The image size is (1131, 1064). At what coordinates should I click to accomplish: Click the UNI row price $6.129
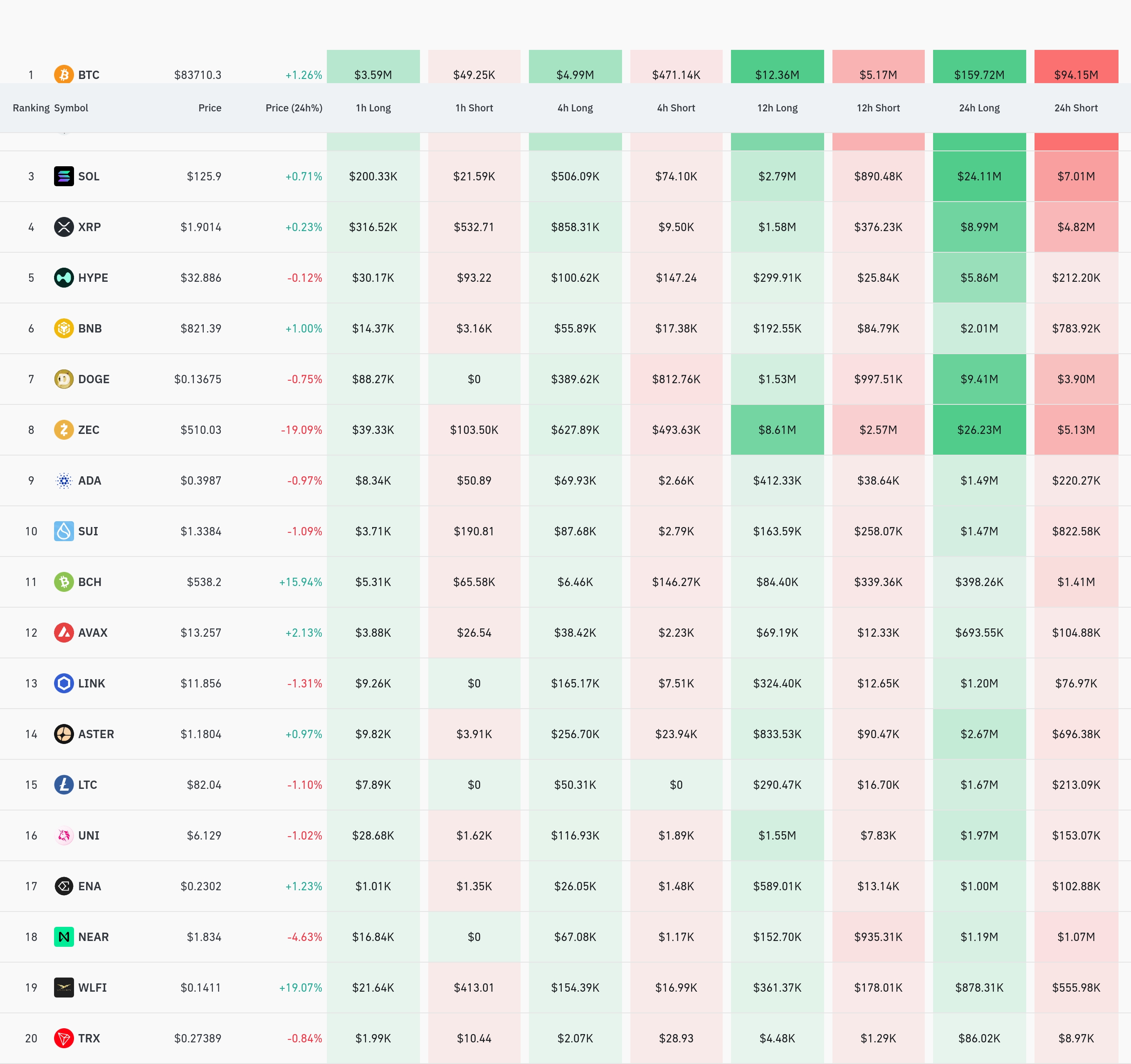[204, 835]
